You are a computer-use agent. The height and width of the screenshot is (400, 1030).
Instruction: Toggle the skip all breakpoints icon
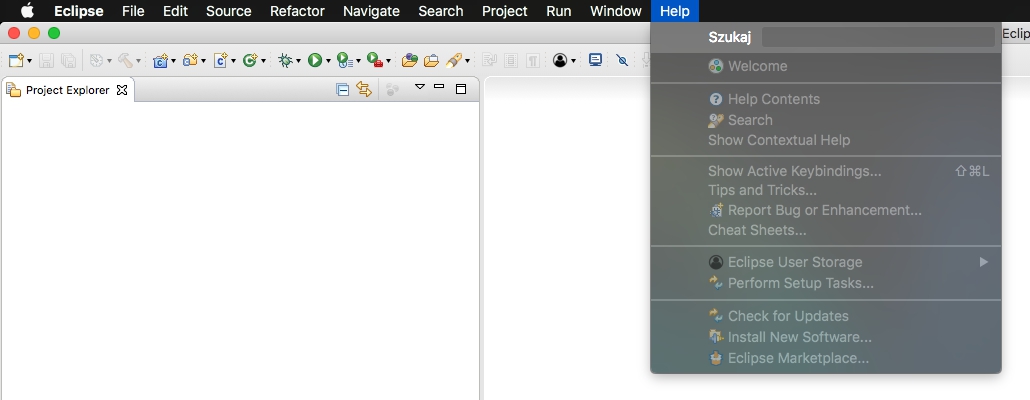[622, 61]
